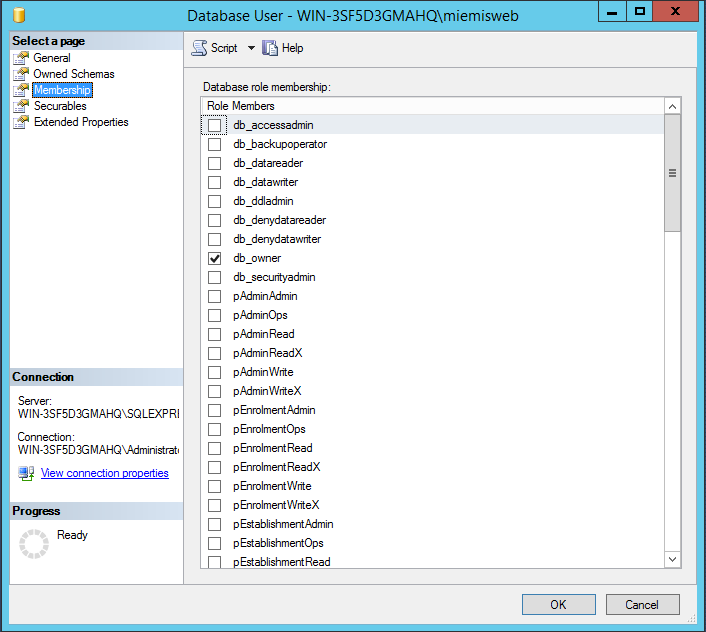This screenshot has width=706, height=632.
Task: Click the Extended Properties page icon
Action: pyautogui.click(x=21, y=122)
